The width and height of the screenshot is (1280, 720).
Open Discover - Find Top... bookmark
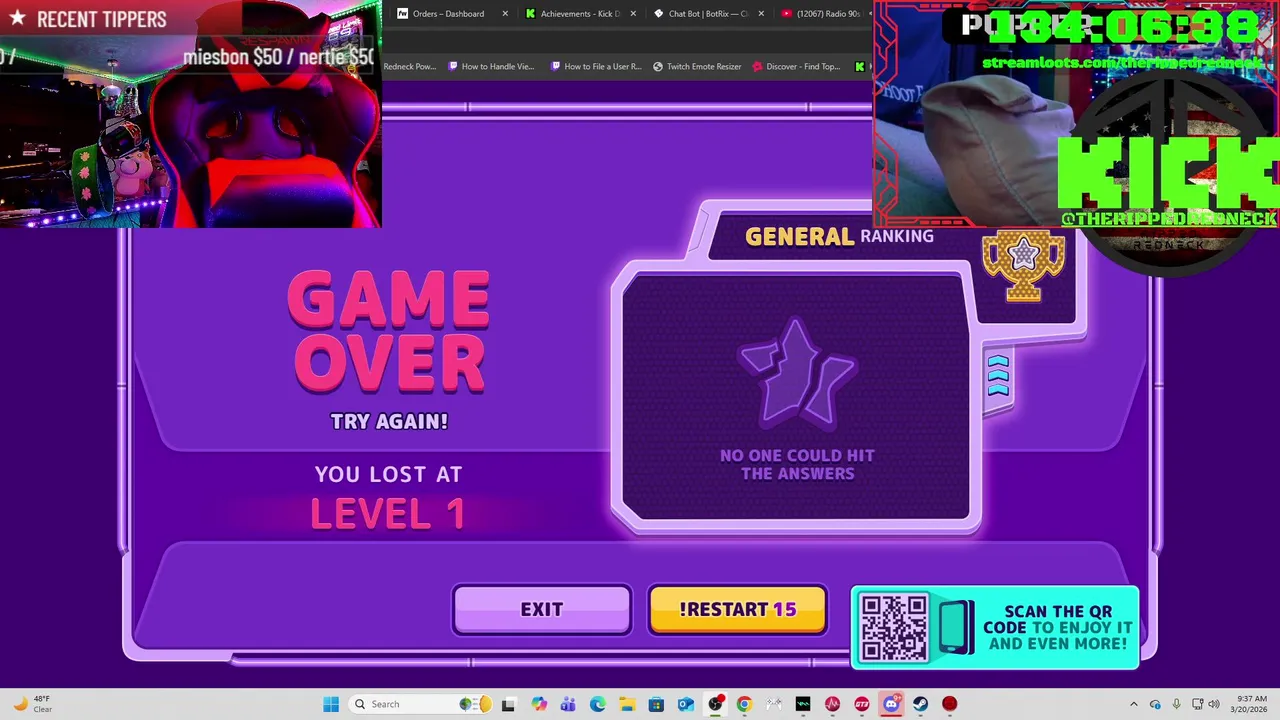coord(796,67)
